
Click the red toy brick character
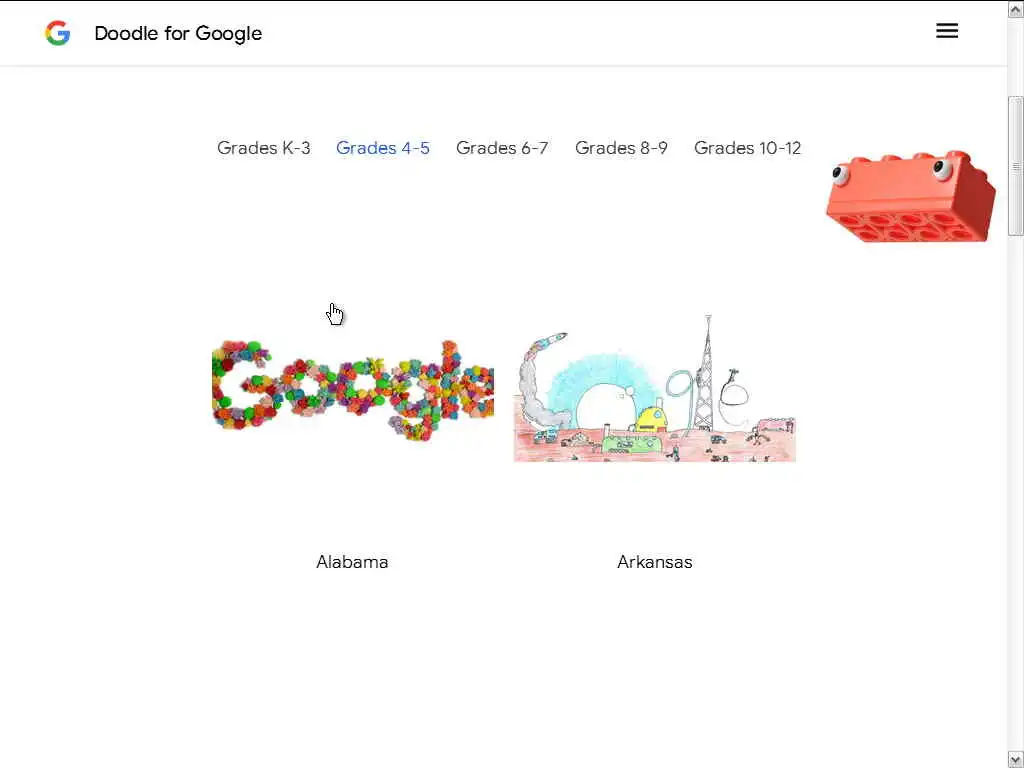click(912, 197)
